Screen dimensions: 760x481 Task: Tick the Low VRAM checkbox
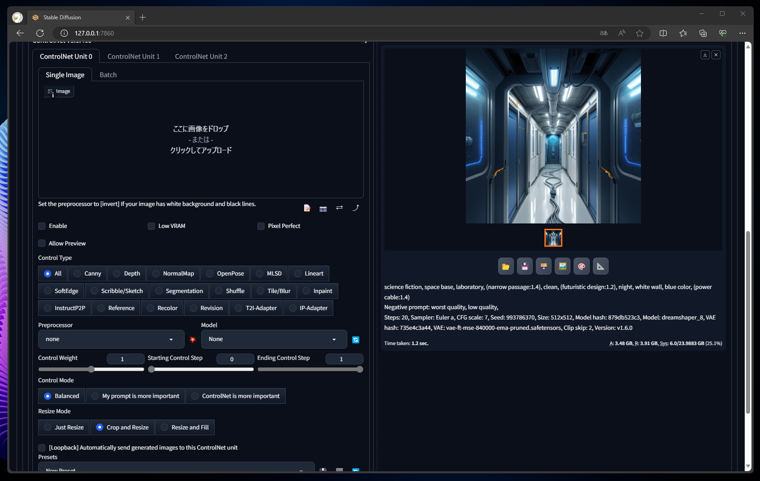tap(151, 226)
